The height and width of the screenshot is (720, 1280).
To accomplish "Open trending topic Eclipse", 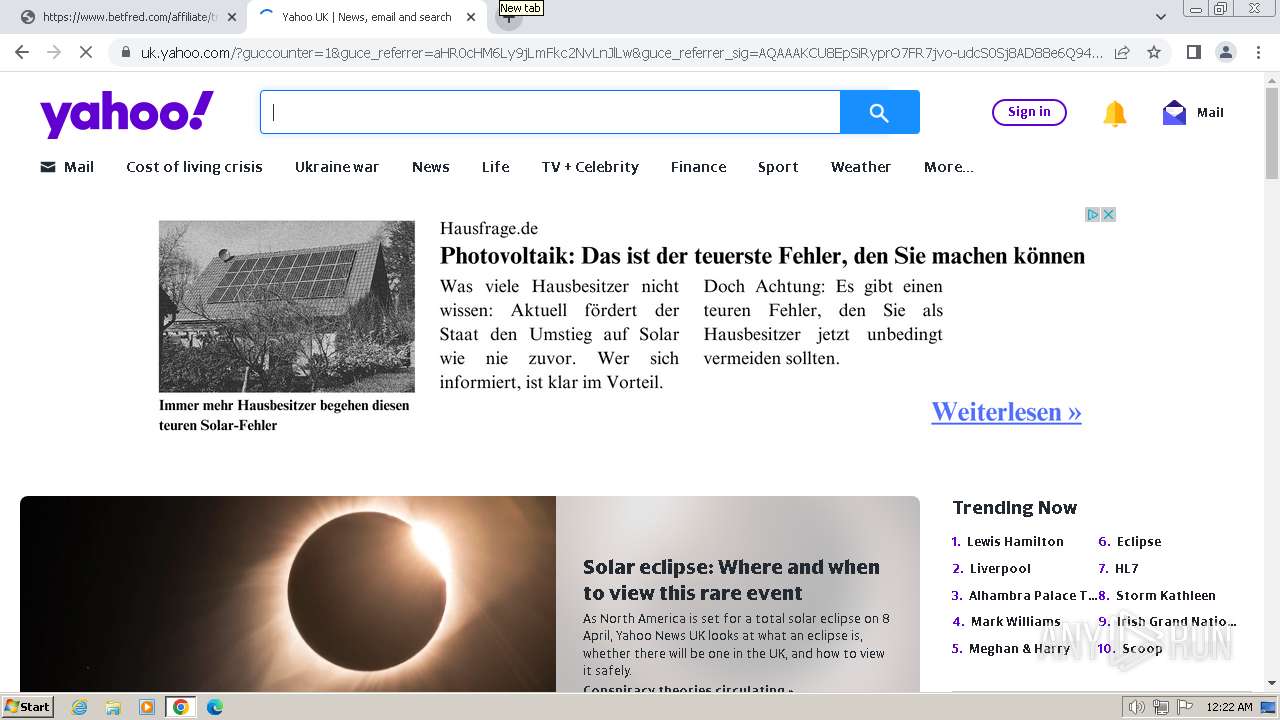I will [1139, 541].
